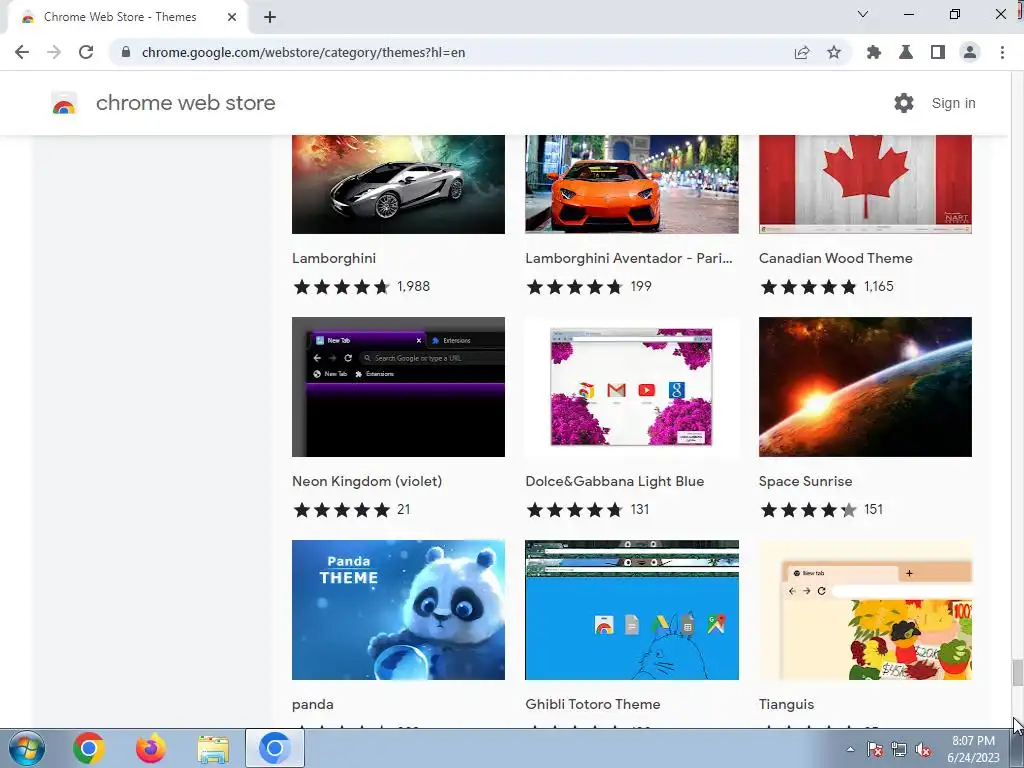The image size is (1024, 768).
Task: Click the Lamborghini theme title
Action: coord(334,259)
